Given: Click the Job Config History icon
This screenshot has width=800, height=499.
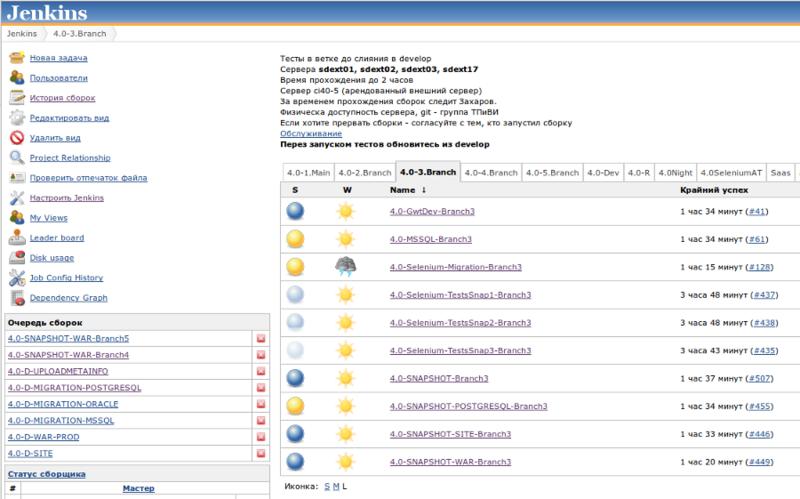Looking at the screenshot, I should pos(17,278).
